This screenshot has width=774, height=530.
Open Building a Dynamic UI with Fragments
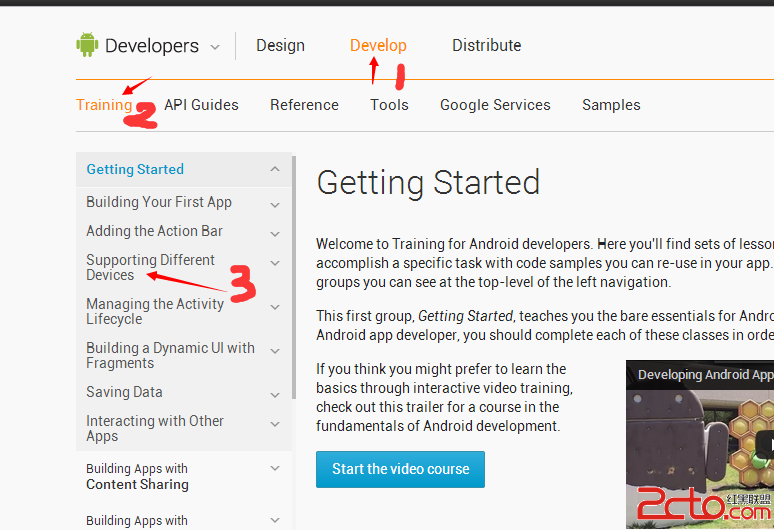pos(170,355)
